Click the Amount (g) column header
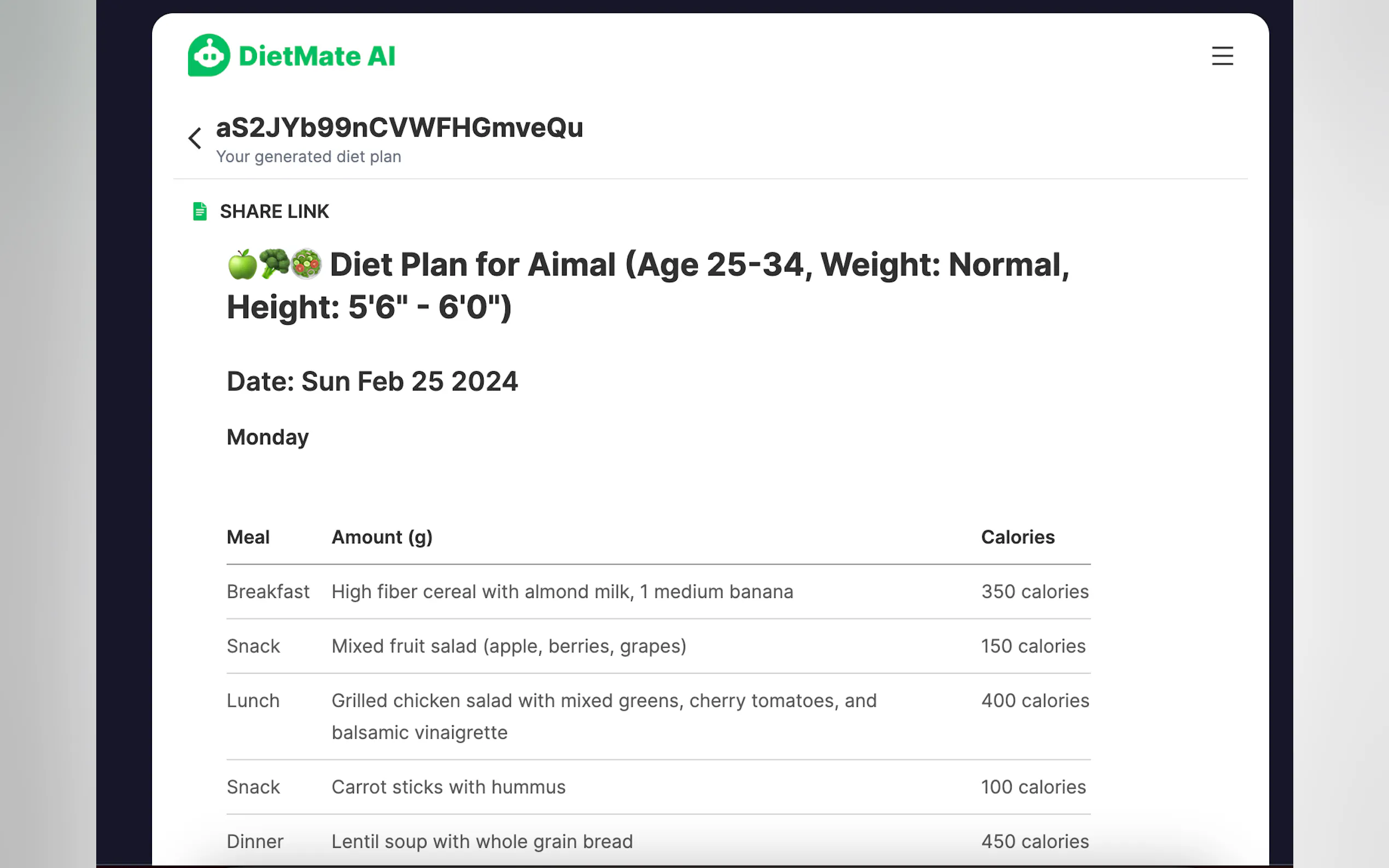 tap(382, 537)
